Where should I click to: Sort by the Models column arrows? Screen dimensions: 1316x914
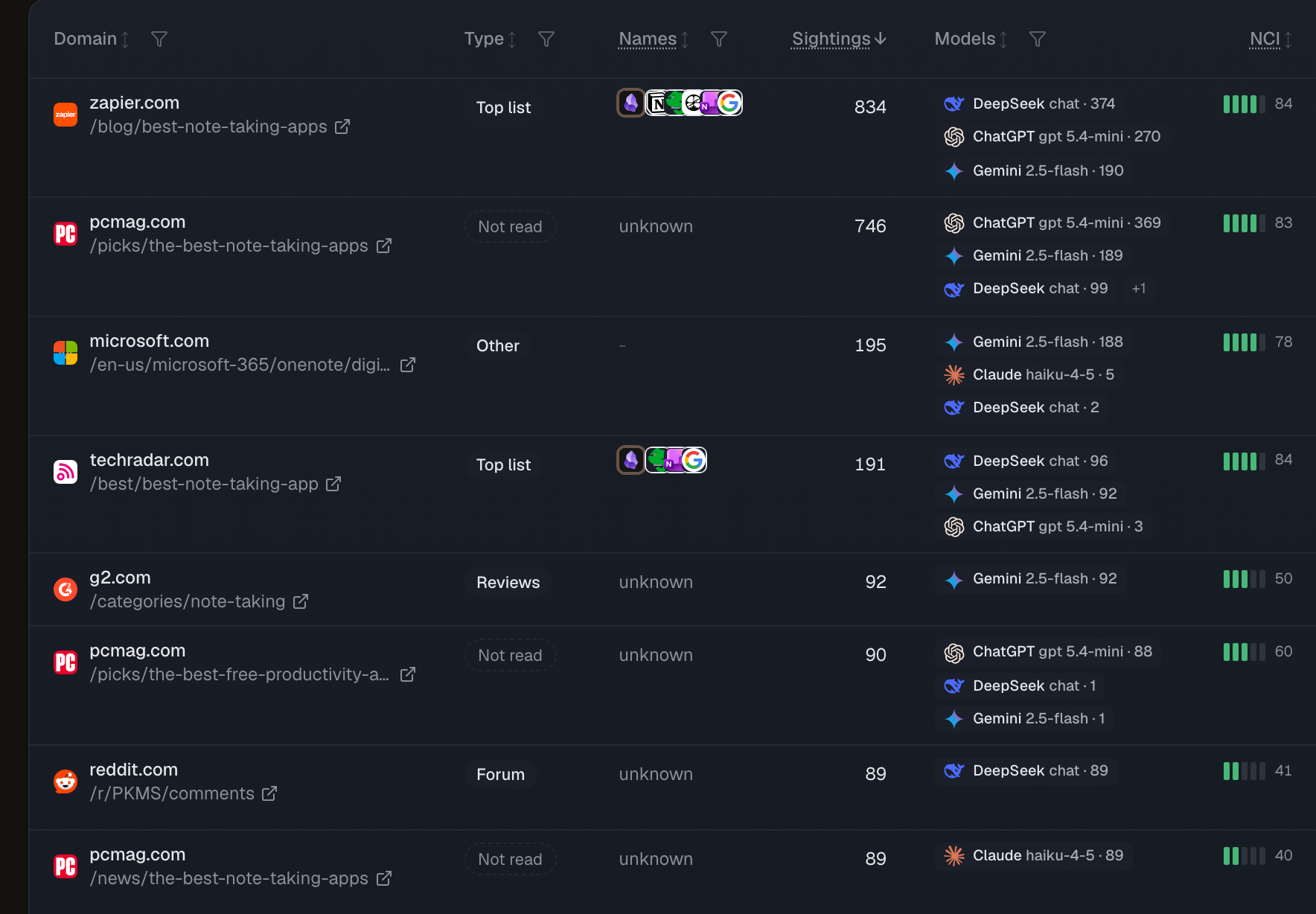(x=1003, y=39)
